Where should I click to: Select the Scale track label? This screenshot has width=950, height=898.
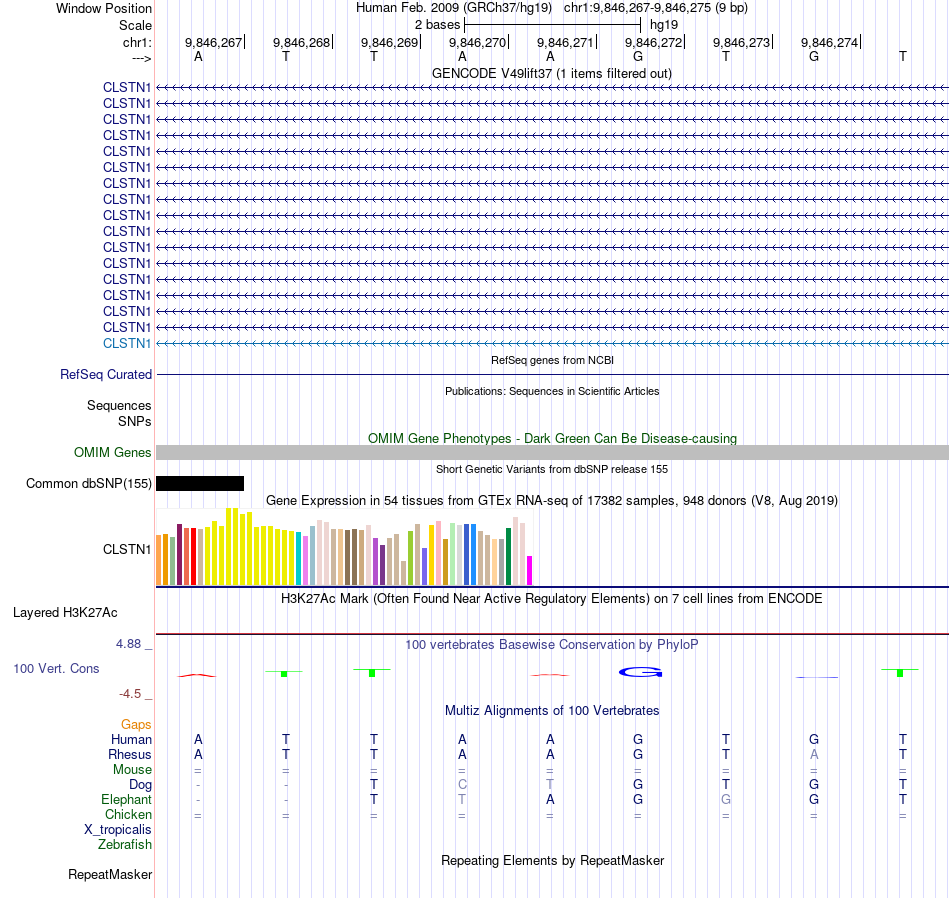click(x=135, y=25)
